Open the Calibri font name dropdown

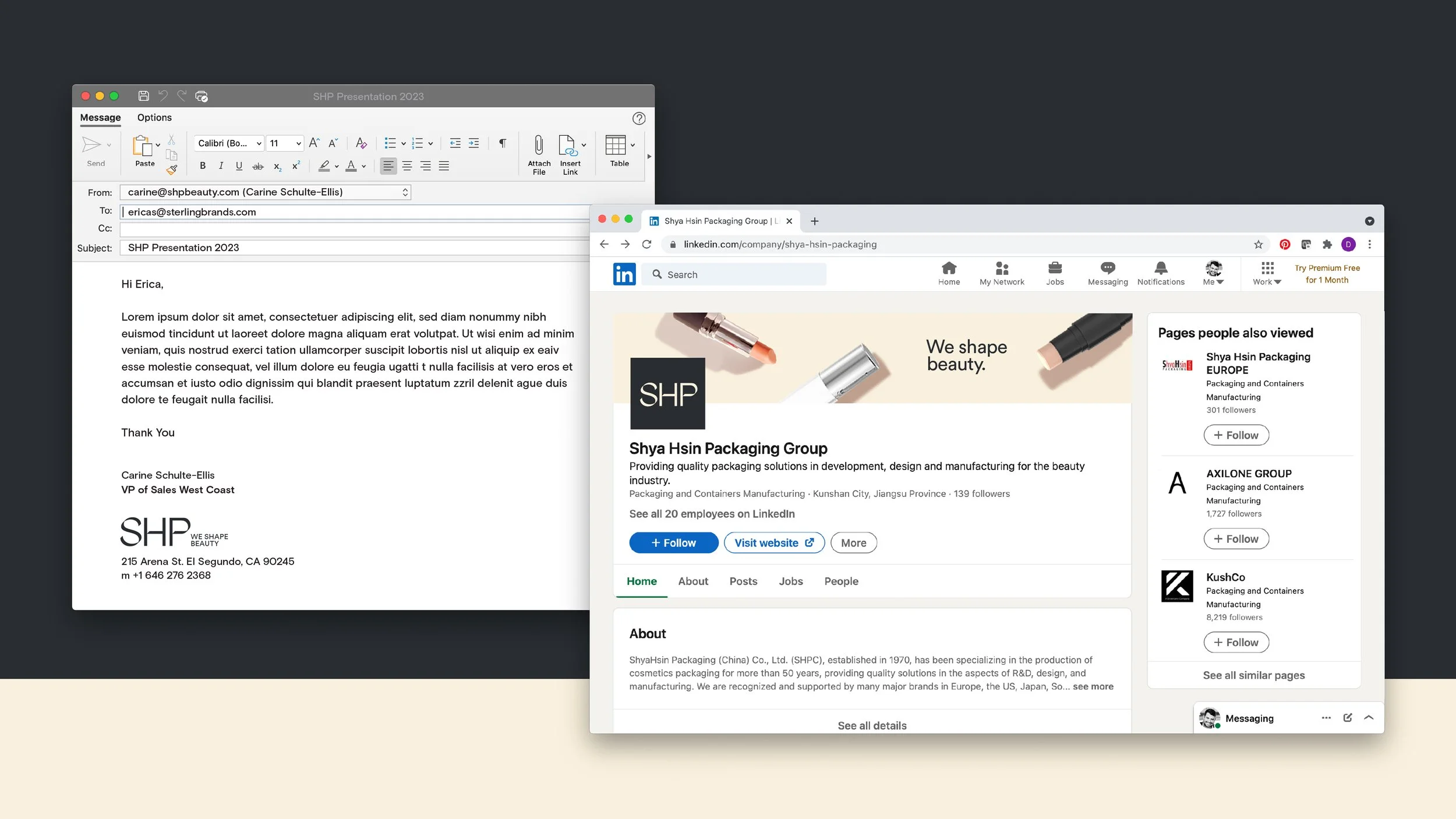click(x=229, y=143)
